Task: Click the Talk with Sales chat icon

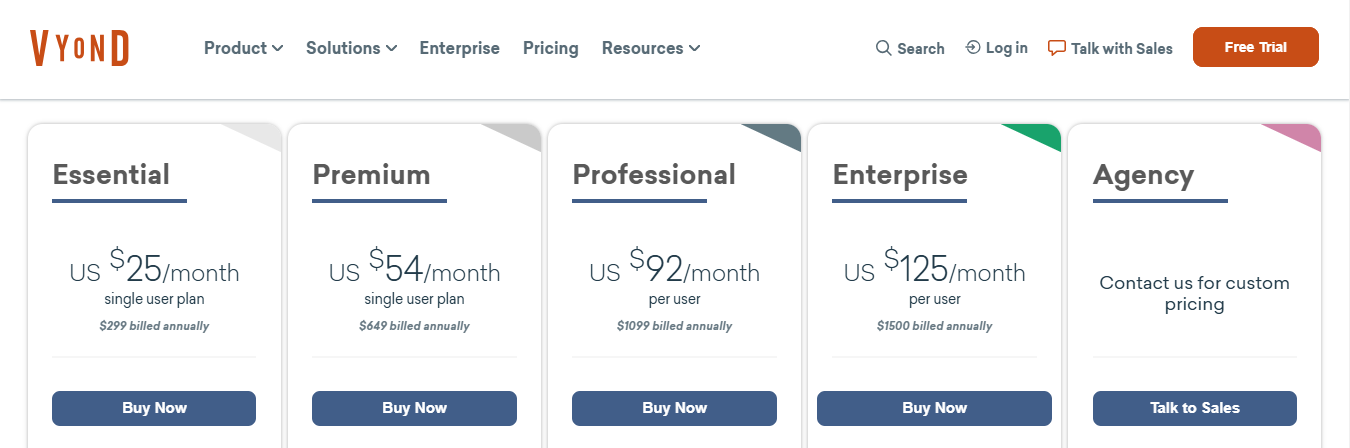Action: coord(1057,48)
